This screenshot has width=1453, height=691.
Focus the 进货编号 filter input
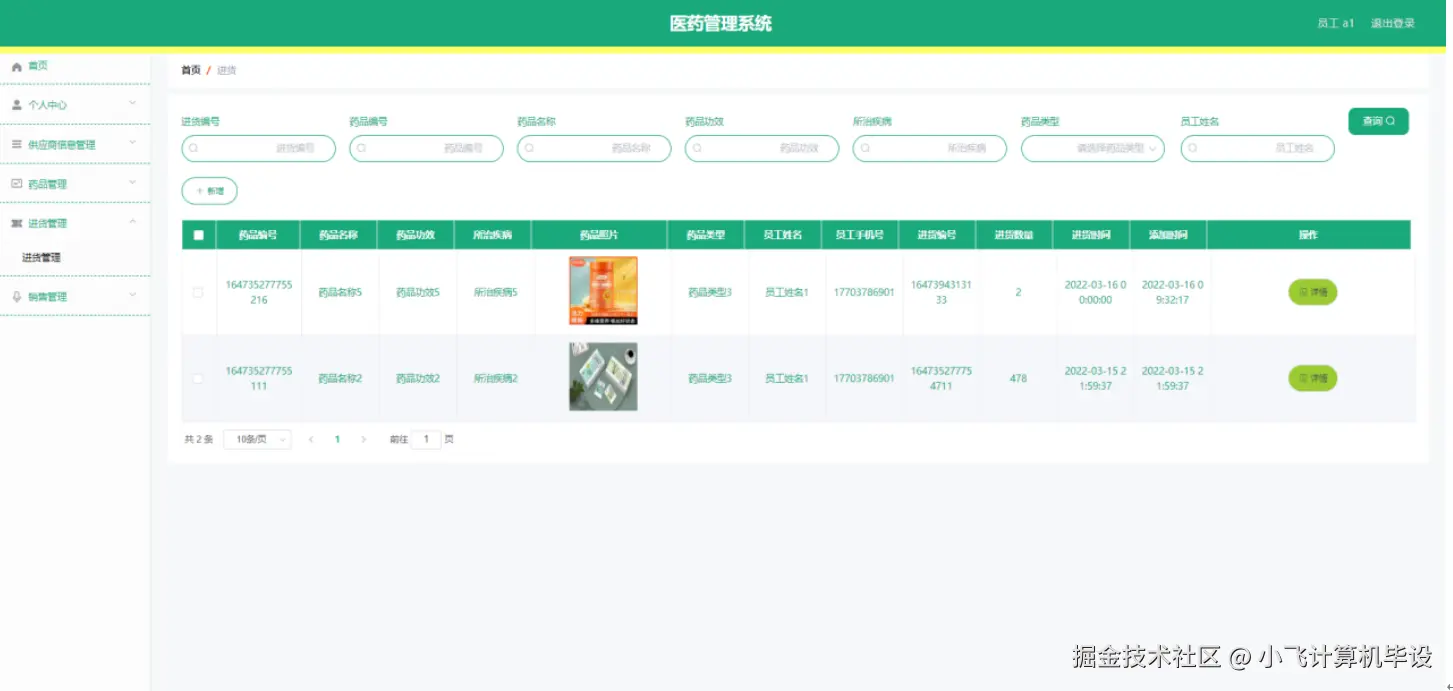(258, 148)
